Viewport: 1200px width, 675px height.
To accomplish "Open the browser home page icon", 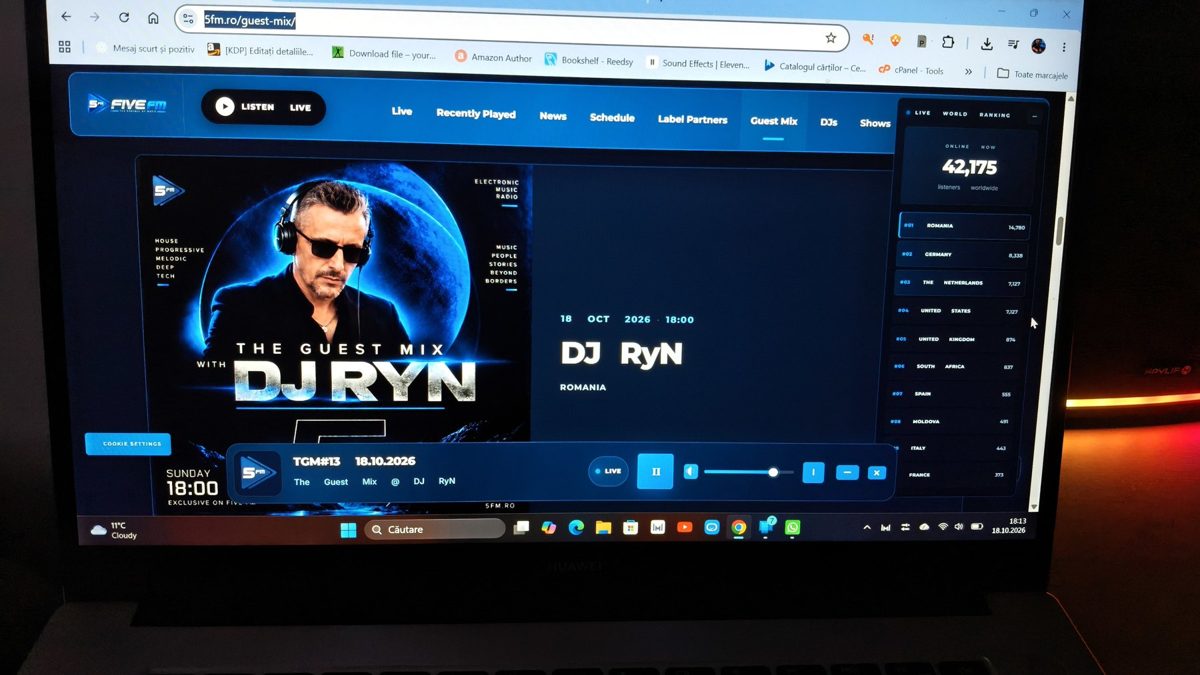I will [153, 18].
